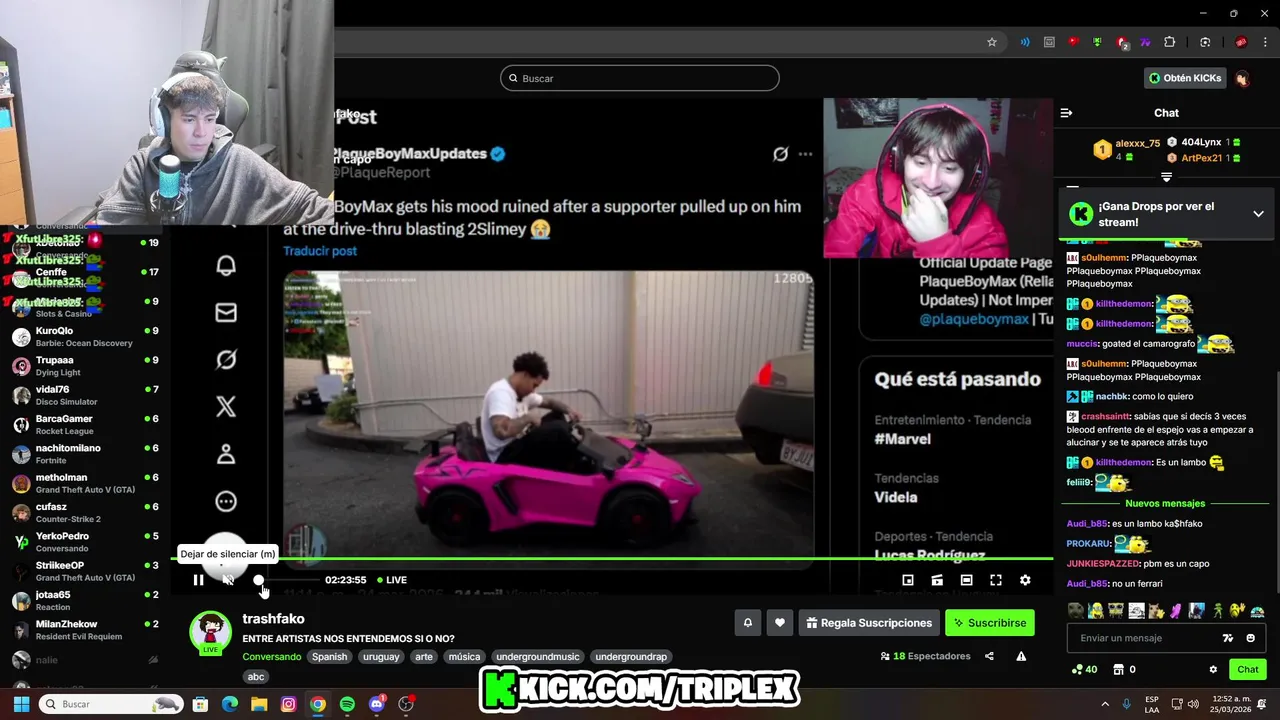Open the Kick user profile avatar
The image size is (1280, 720).
pos(1242,78)
